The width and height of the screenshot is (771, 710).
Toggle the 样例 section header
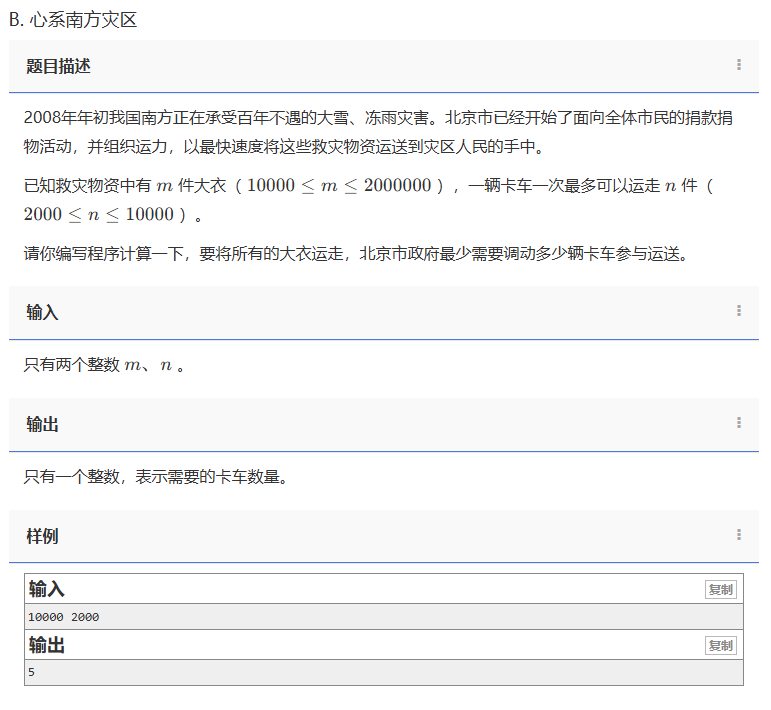(42, 536)
